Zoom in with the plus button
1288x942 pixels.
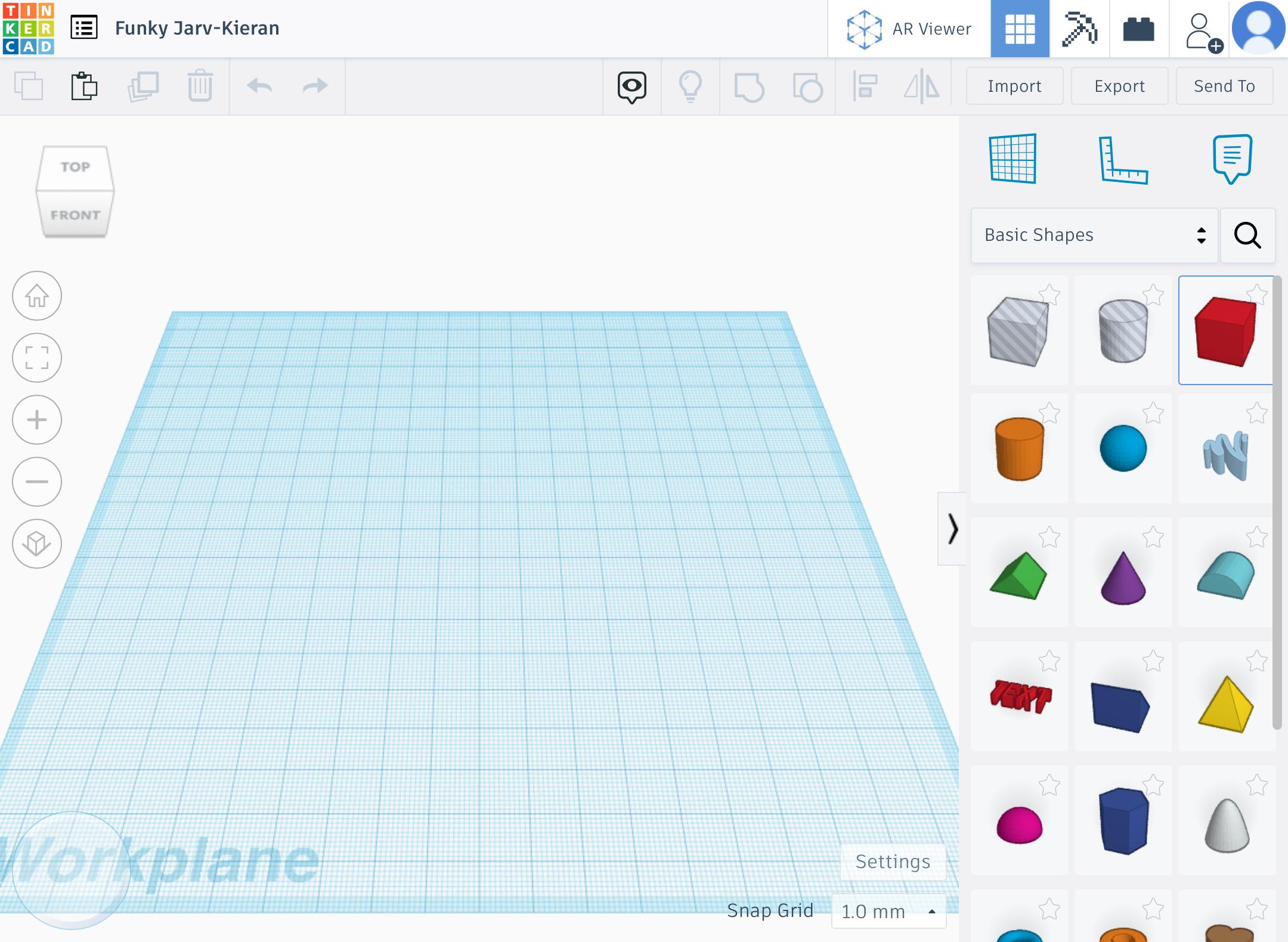[x=37, y=420]
